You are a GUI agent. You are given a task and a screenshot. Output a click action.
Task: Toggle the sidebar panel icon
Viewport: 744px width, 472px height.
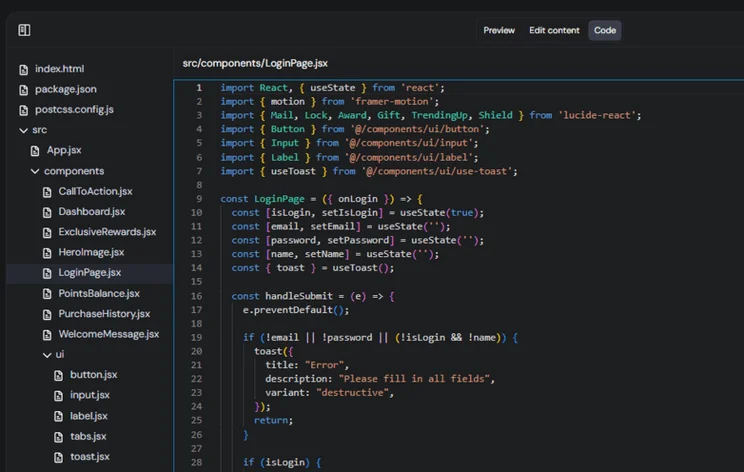(x=24, y=30)
